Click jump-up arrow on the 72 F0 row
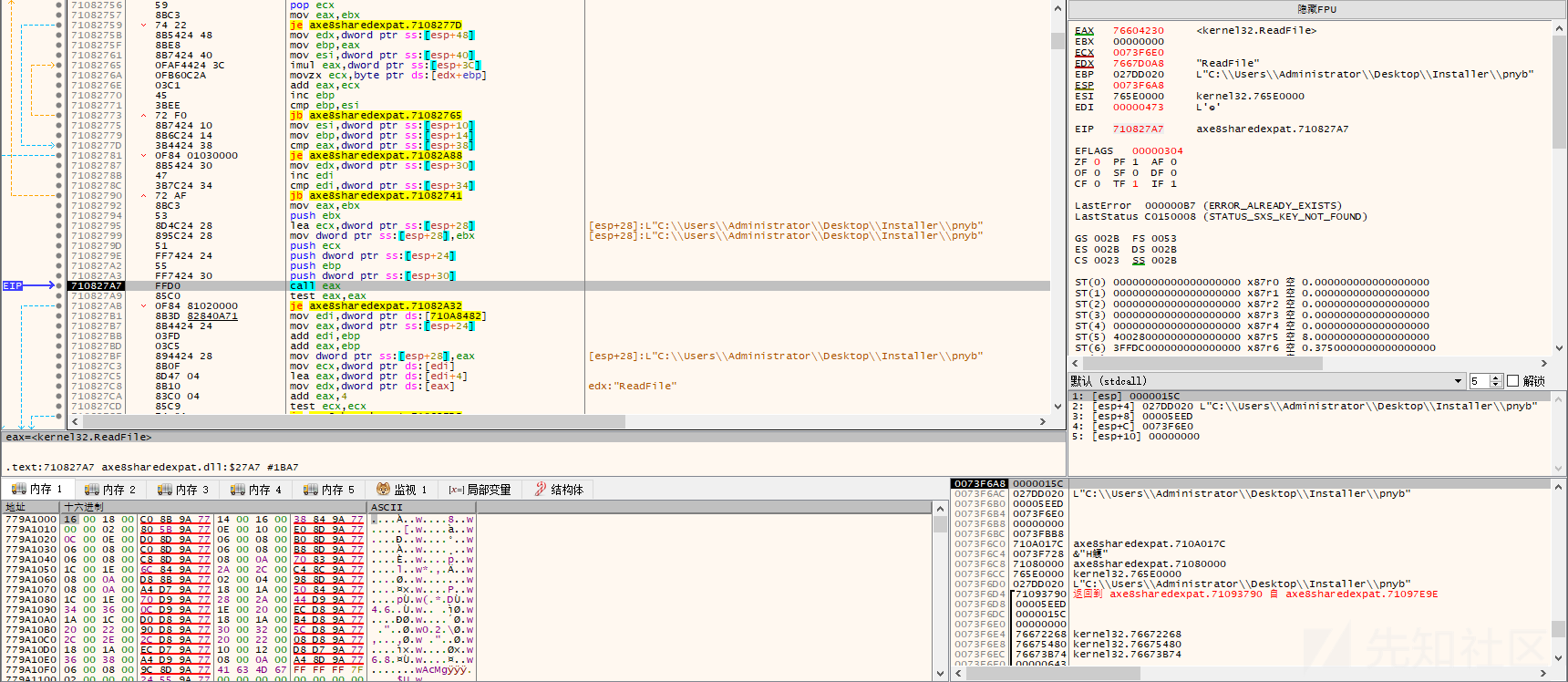The width and height of the screenshot is (1568, 682). coord(143,115)
